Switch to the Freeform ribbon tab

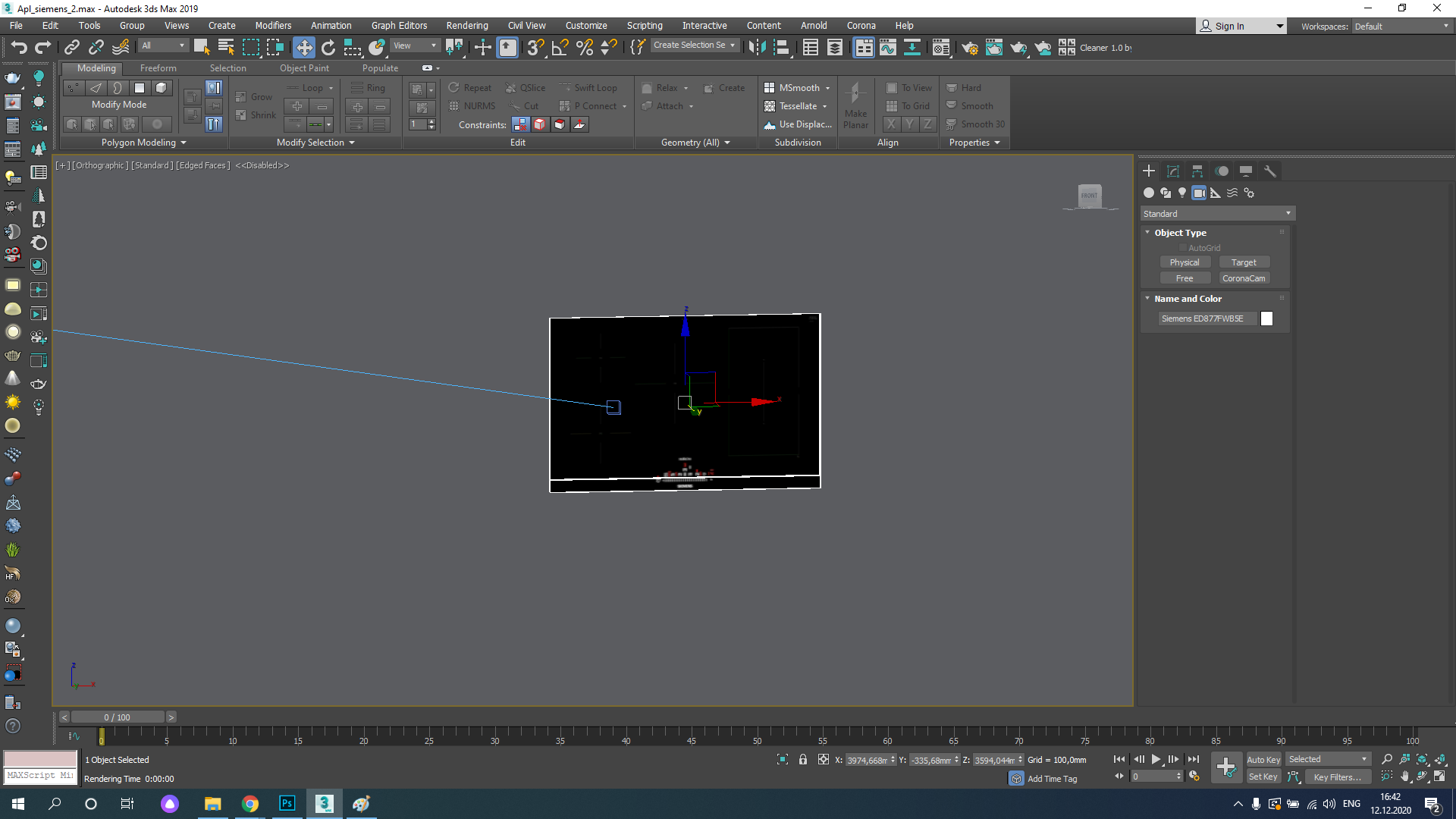(158, 68)
